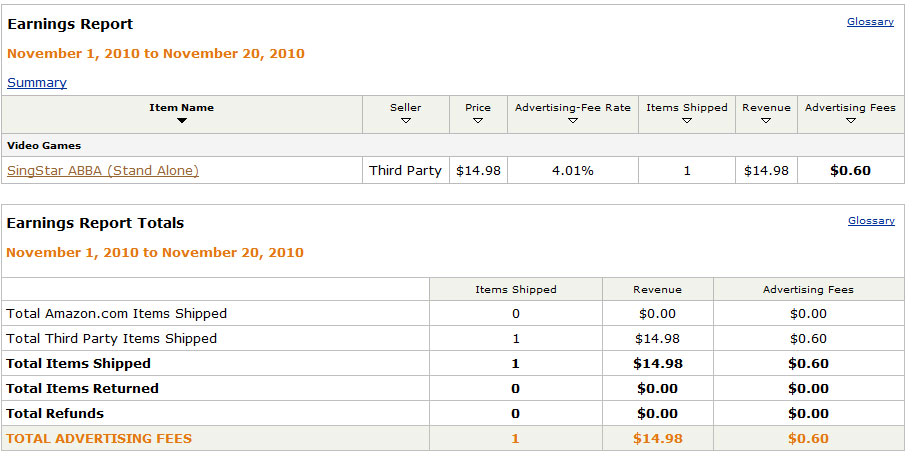Click the Item Name column header
Screen dimensions: 912x460
[x=181, y=108]
